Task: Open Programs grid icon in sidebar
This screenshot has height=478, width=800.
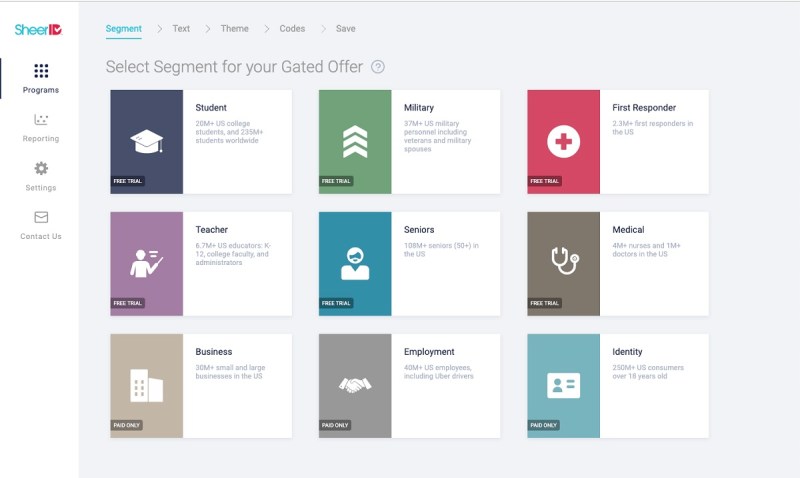Action: click(41, 70)
